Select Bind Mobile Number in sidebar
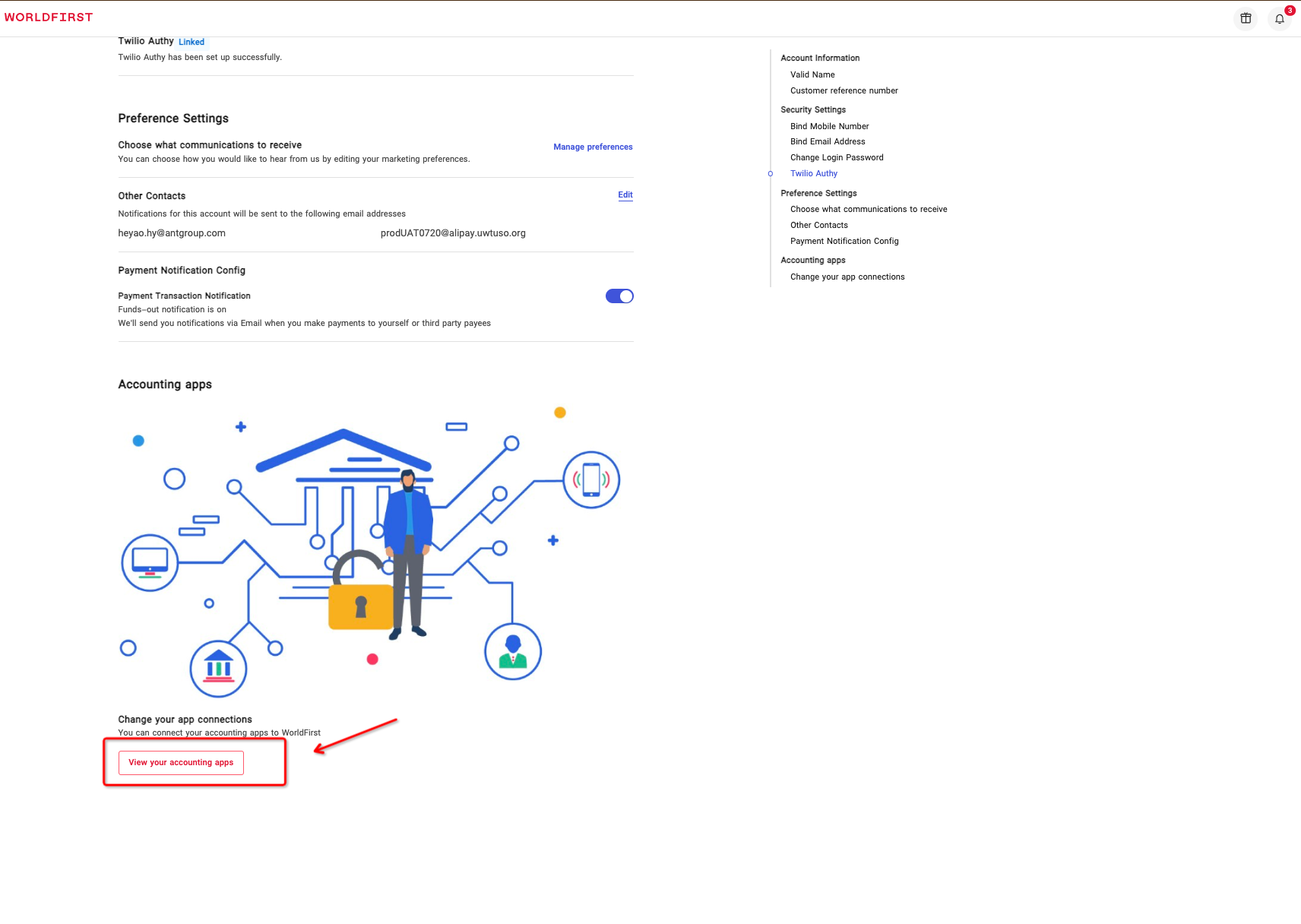Screen dimensions: 1301x924 (829, 126)
